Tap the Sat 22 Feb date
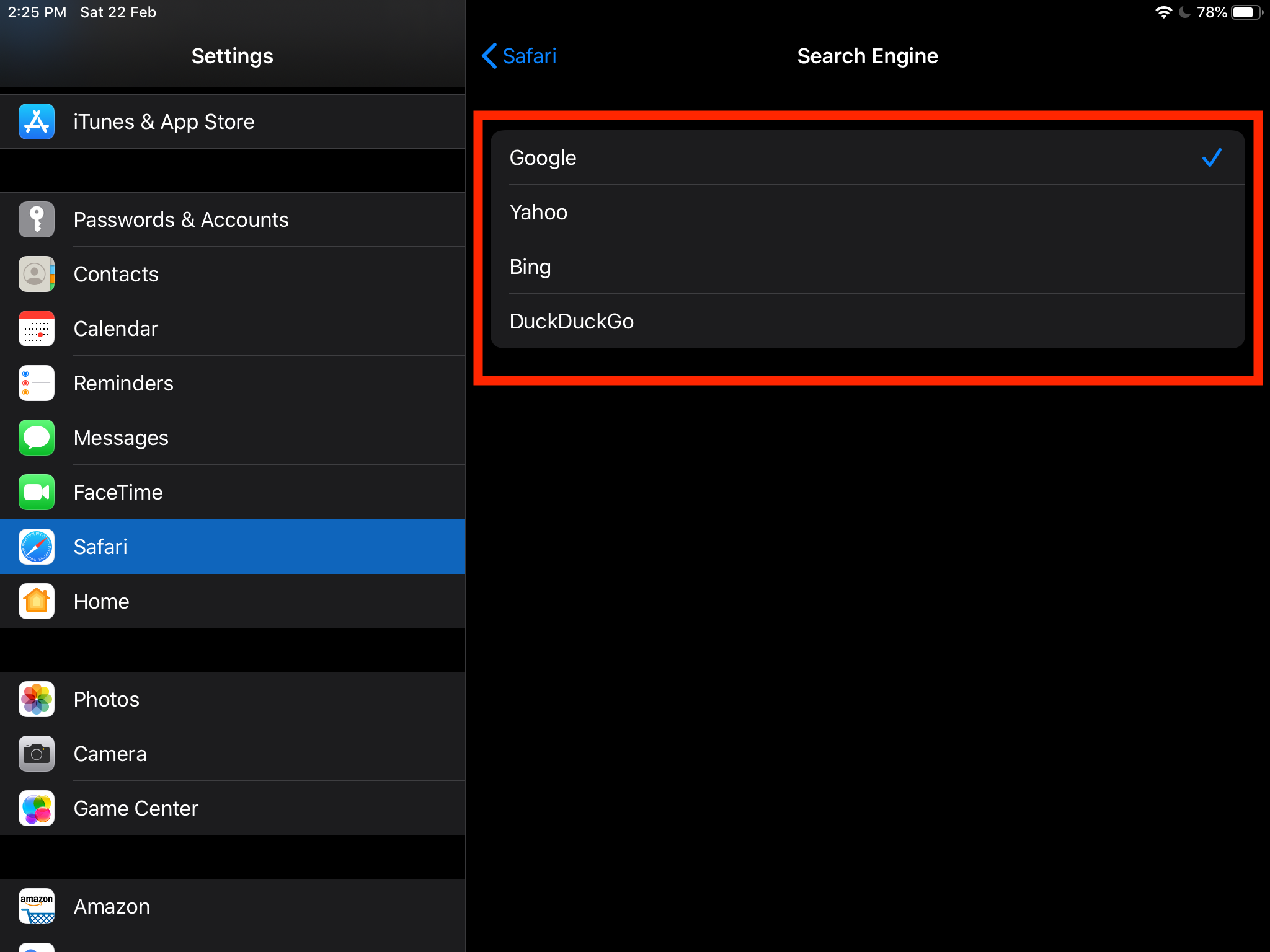The image size is (1270, 952). (118, 12)
